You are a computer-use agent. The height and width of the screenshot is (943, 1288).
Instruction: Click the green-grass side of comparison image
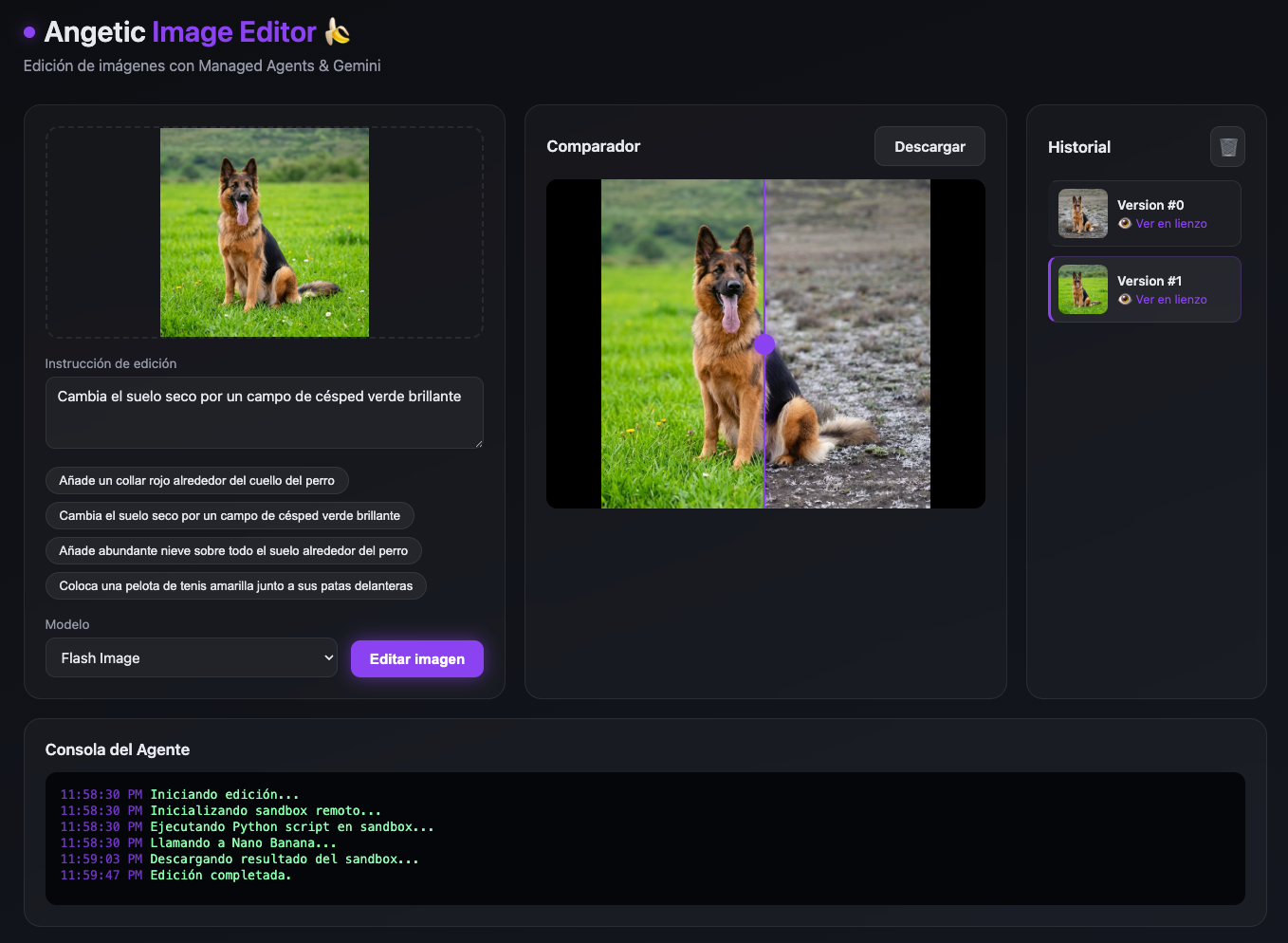click(x=683, y=344)
